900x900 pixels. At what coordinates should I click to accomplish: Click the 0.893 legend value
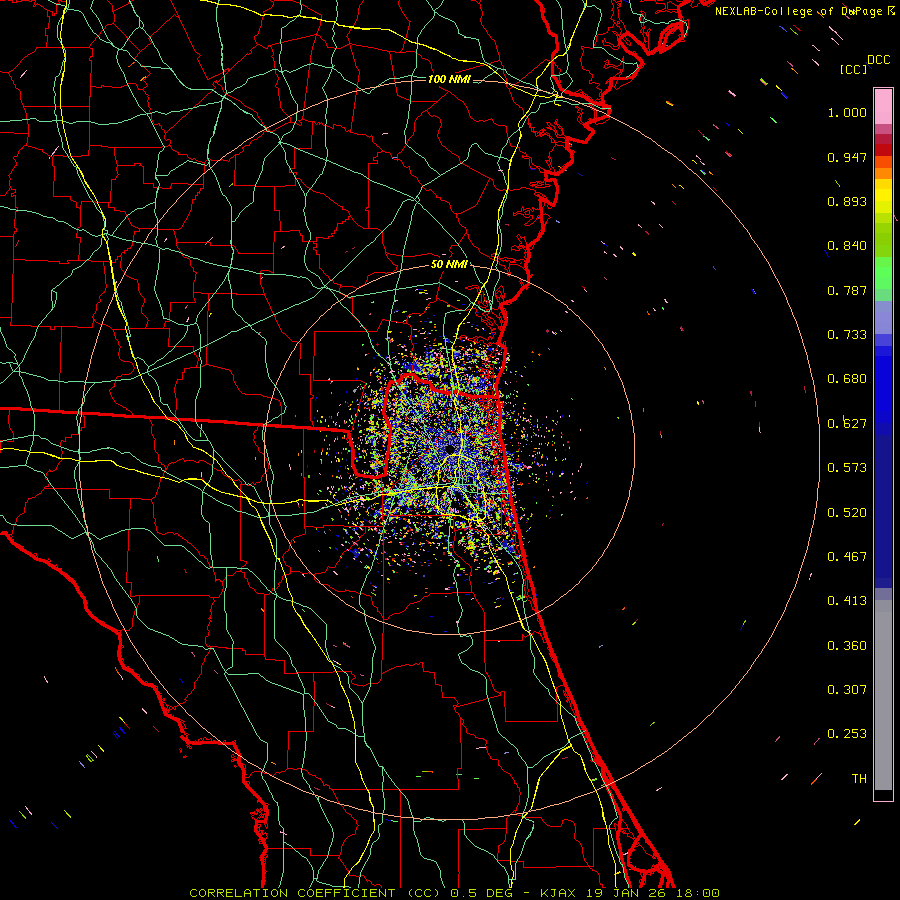point(847,201)
